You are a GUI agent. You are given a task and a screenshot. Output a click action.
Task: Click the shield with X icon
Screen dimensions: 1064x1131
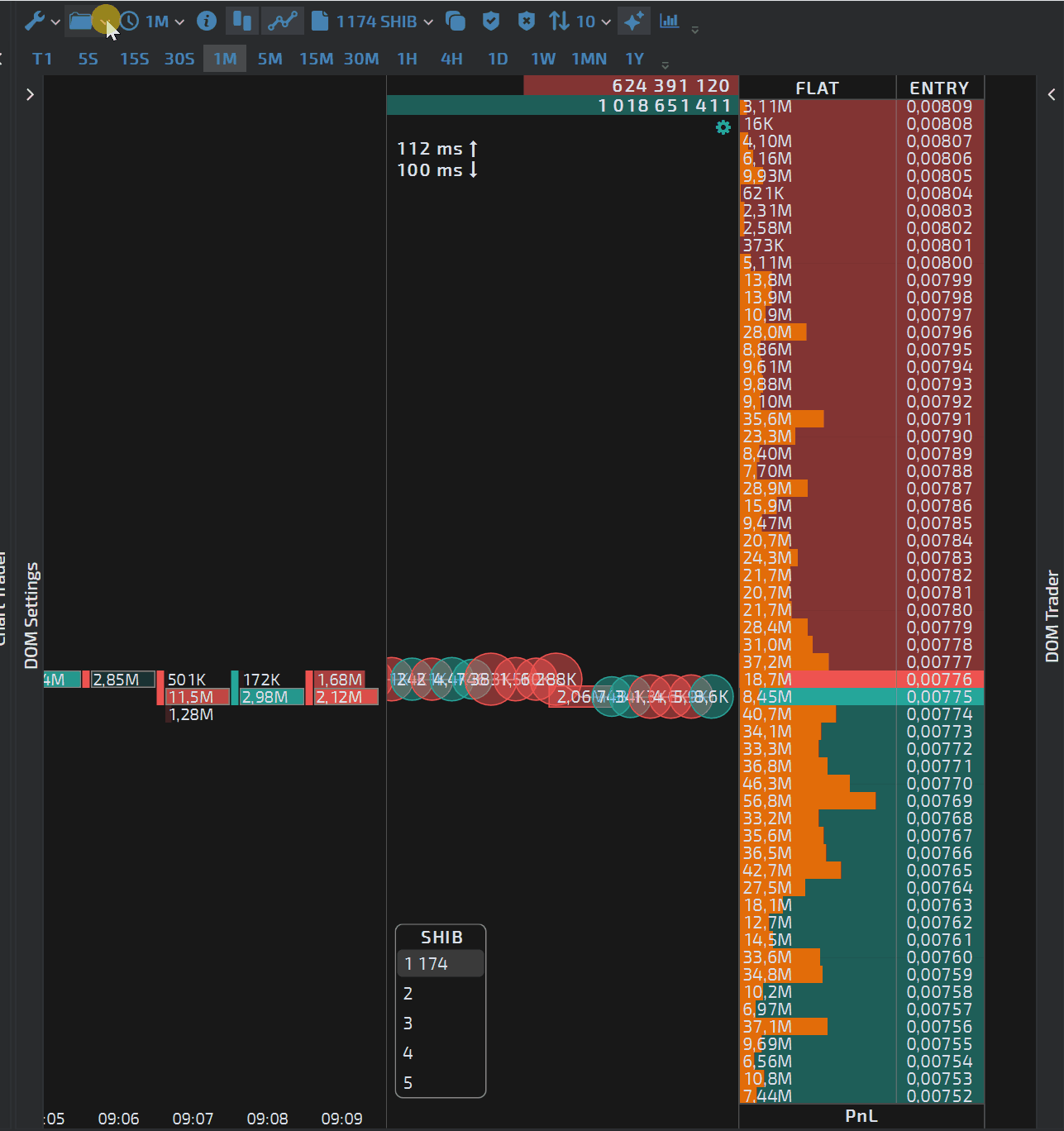pos(526,21)
